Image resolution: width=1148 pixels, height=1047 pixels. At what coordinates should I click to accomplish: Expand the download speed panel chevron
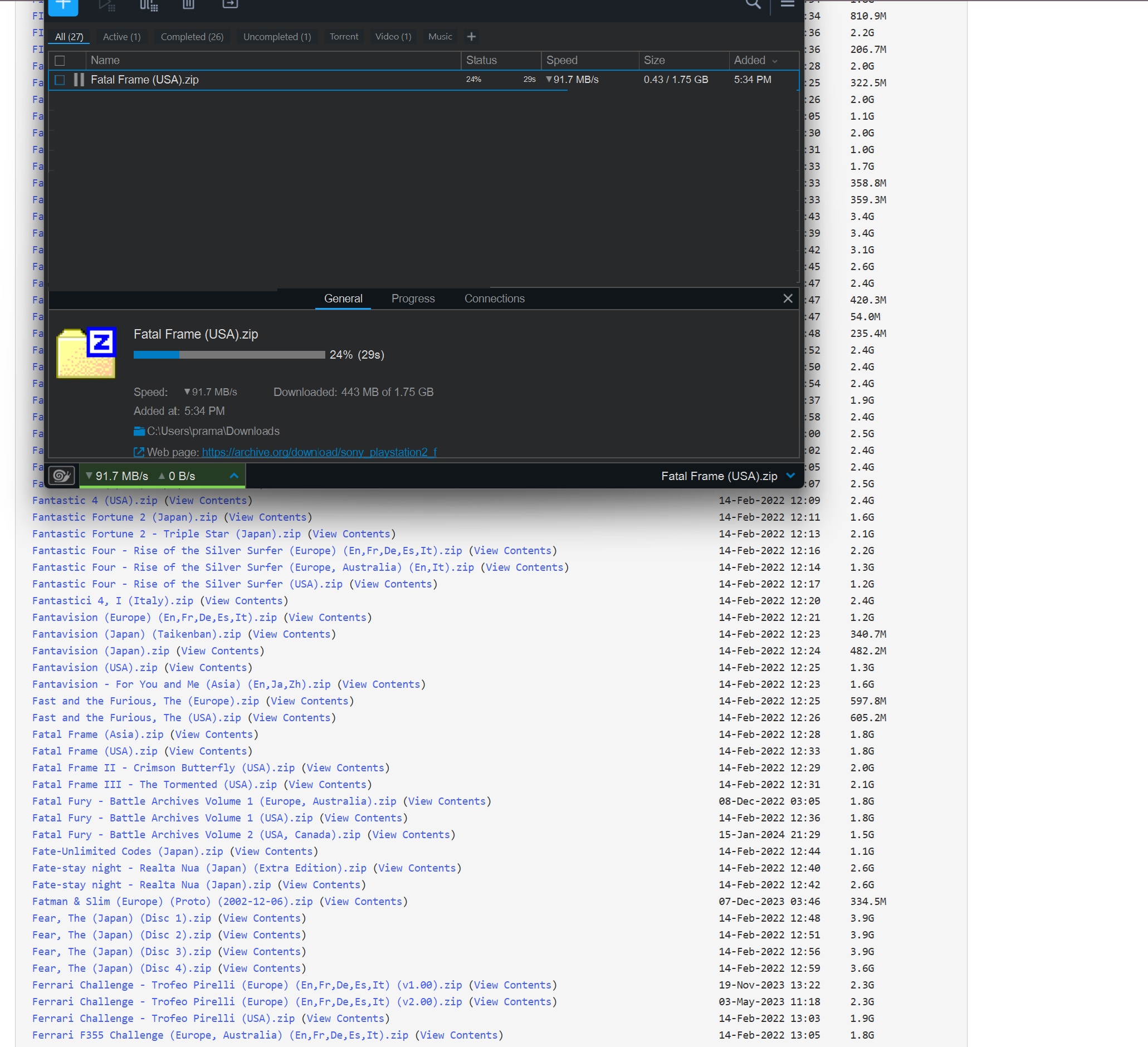[x=233, y=476]
